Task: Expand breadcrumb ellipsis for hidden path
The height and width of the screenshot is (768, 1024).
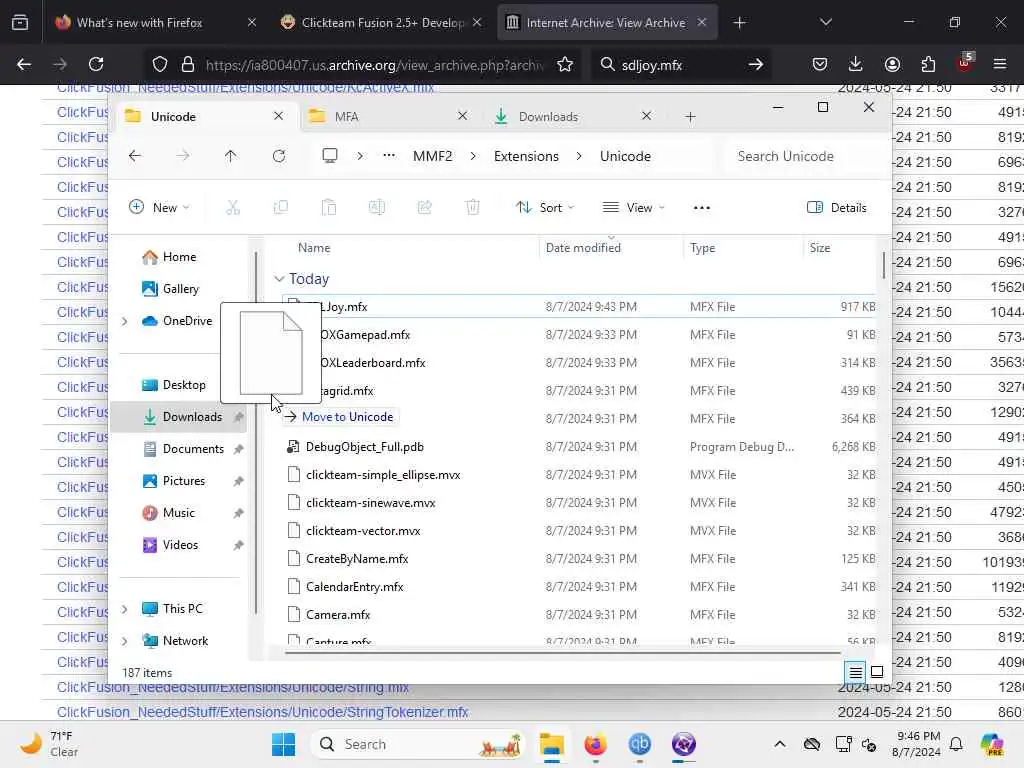Action: pos(389,156)
